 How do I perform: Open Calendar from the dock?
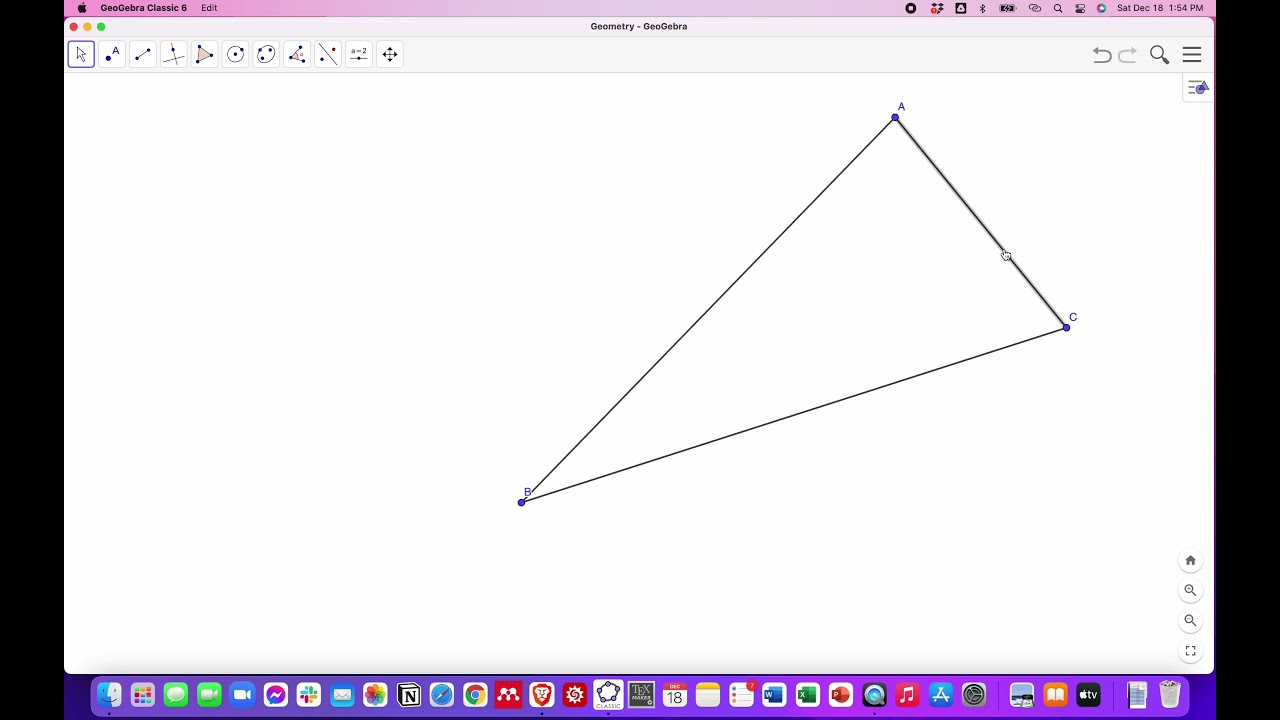675,694
